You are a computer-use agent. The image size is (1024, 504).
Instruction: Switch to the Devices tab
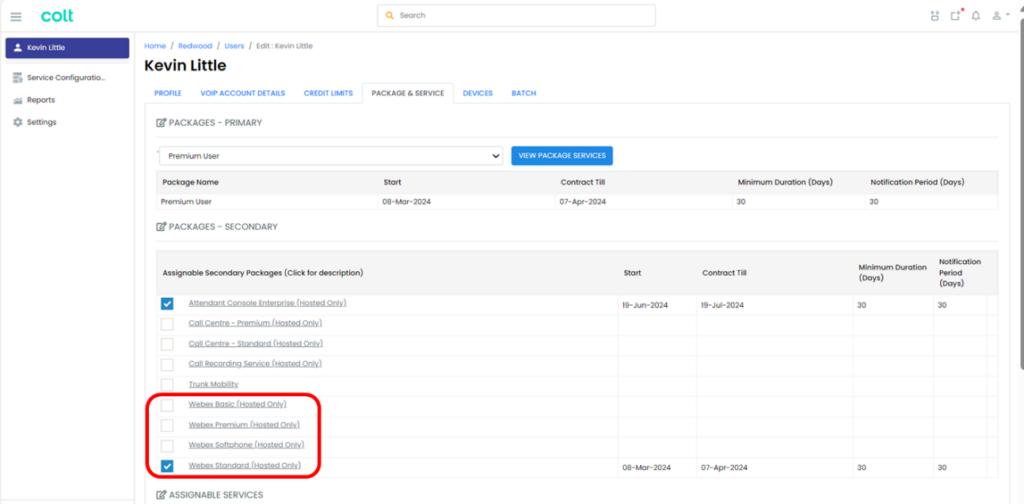click(477, 93)
